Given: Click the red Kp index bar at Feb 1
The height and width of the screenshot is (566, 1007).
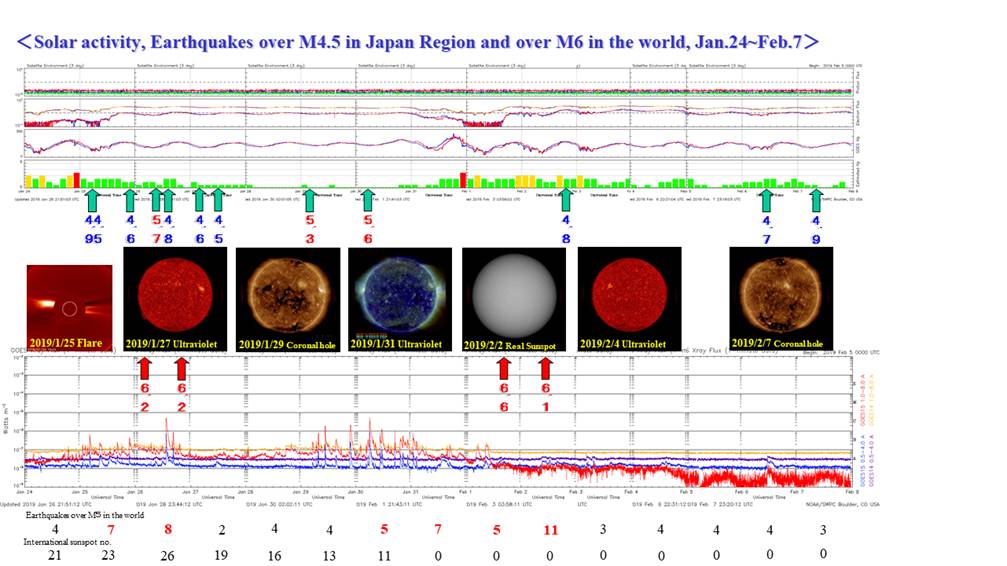Looking at the screenshot, I should click(463, 180).
